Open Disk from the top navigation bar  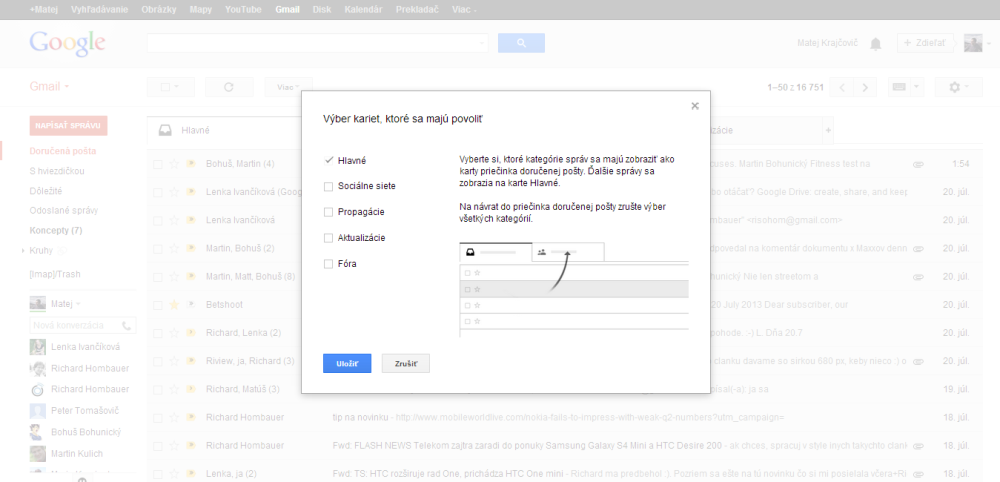point(322,9)
